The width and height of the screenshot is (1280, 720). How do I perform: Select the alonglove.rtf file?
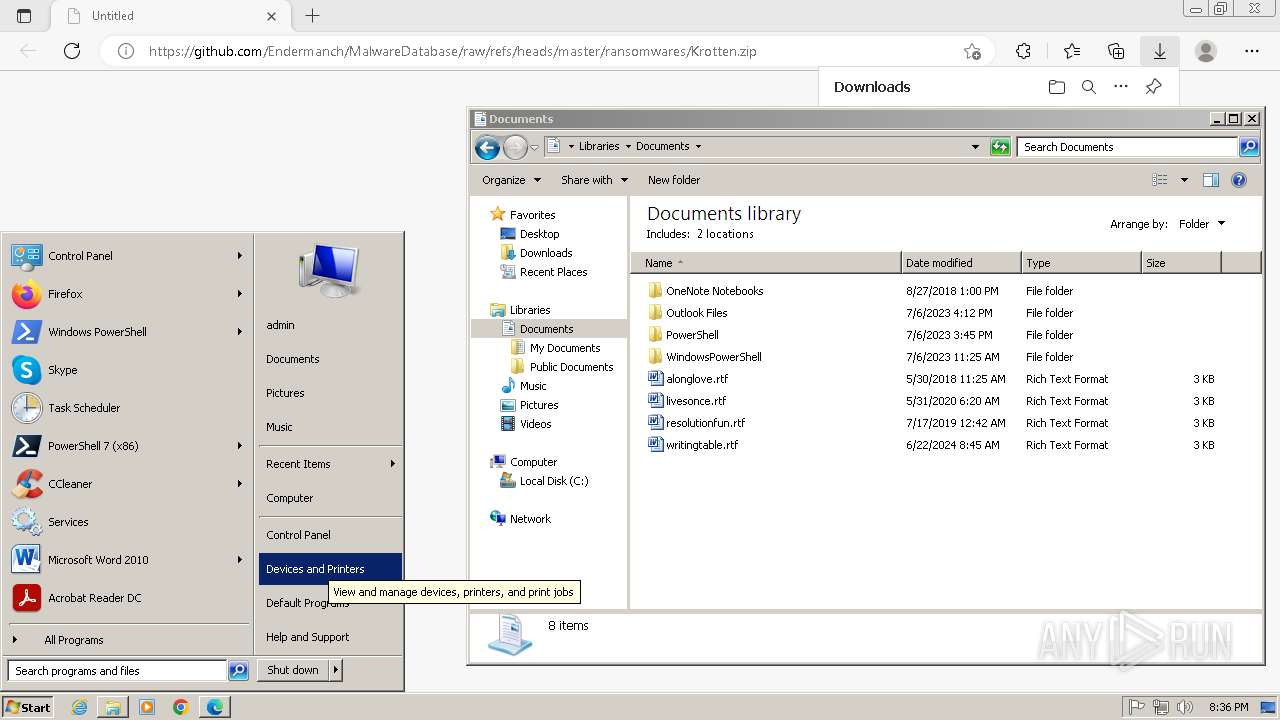click(697, 379)
